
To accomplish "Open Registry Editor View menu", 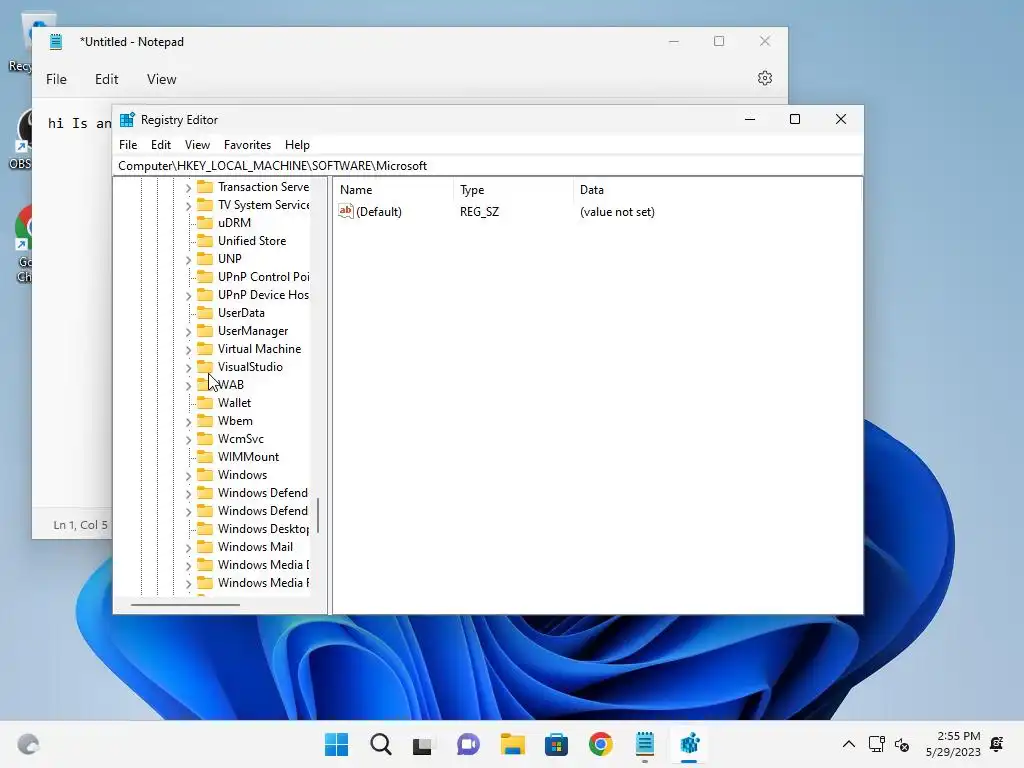I will (197, 145).
